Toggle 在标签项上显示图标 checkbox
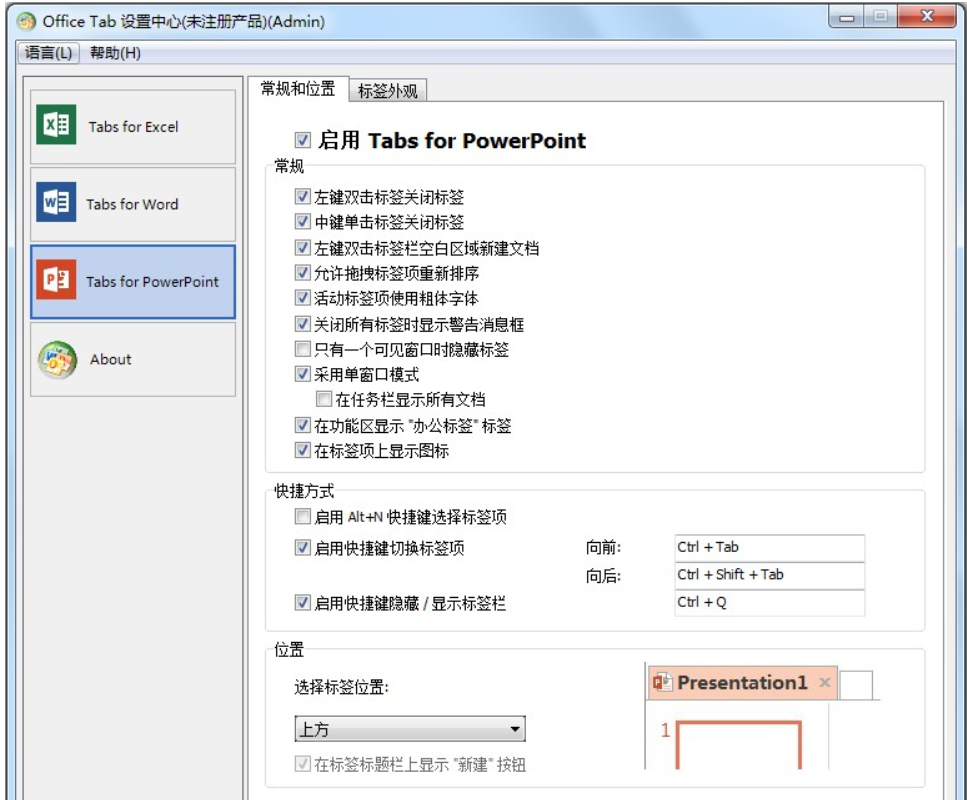This screenshot has width=967, height=800. click(x=302, y=450)
